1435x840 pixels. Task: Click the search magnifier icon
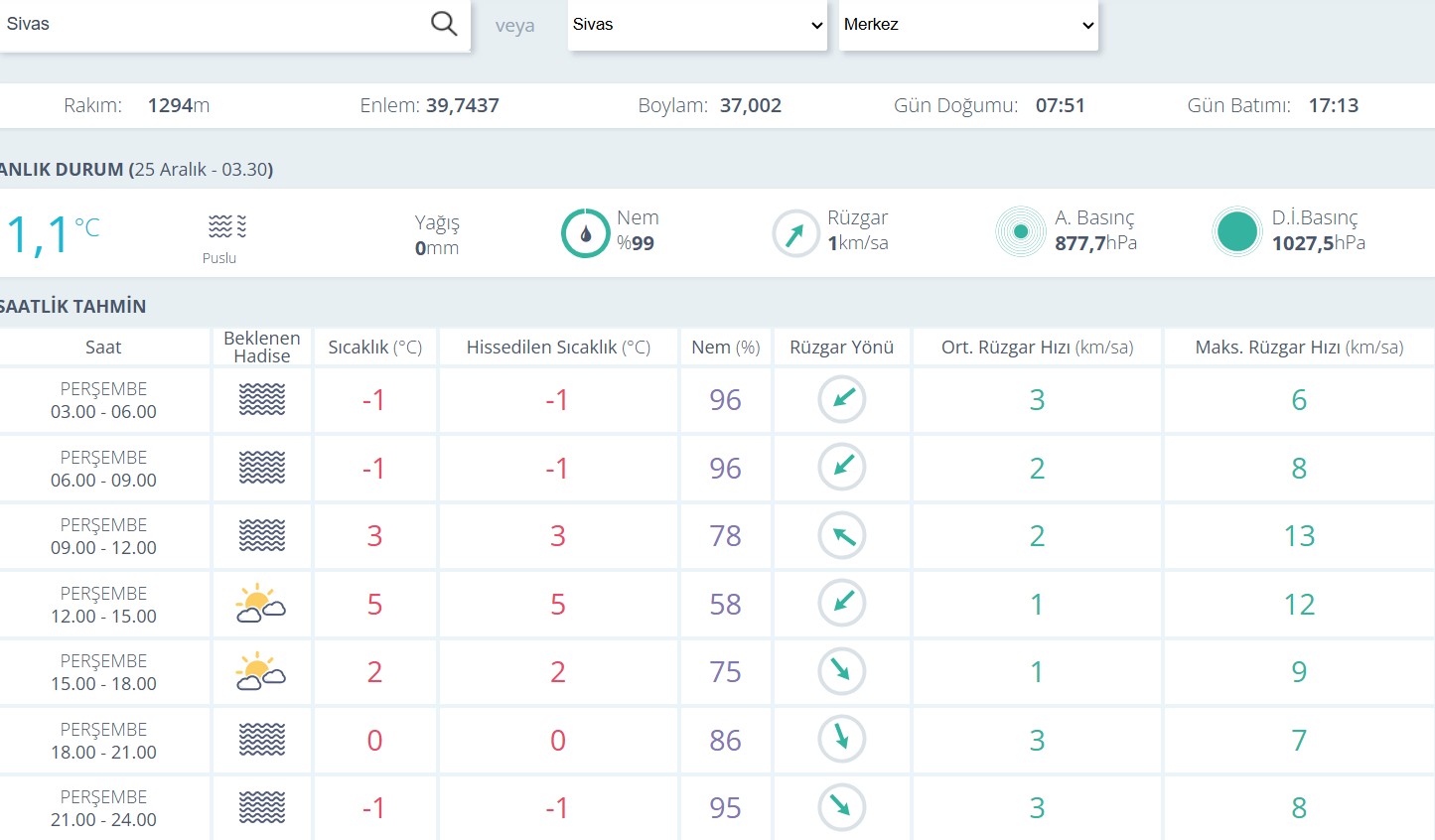click(x=443, y=24)
